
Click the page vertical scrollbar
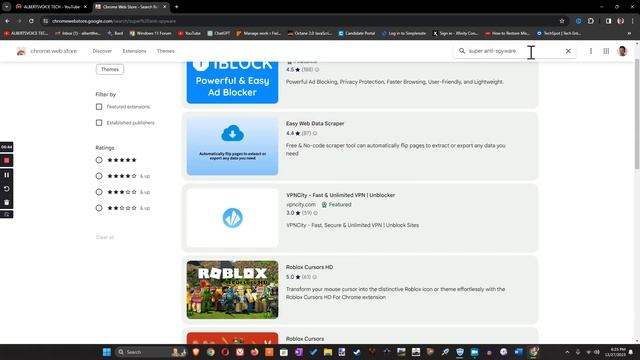coord(637,114)
